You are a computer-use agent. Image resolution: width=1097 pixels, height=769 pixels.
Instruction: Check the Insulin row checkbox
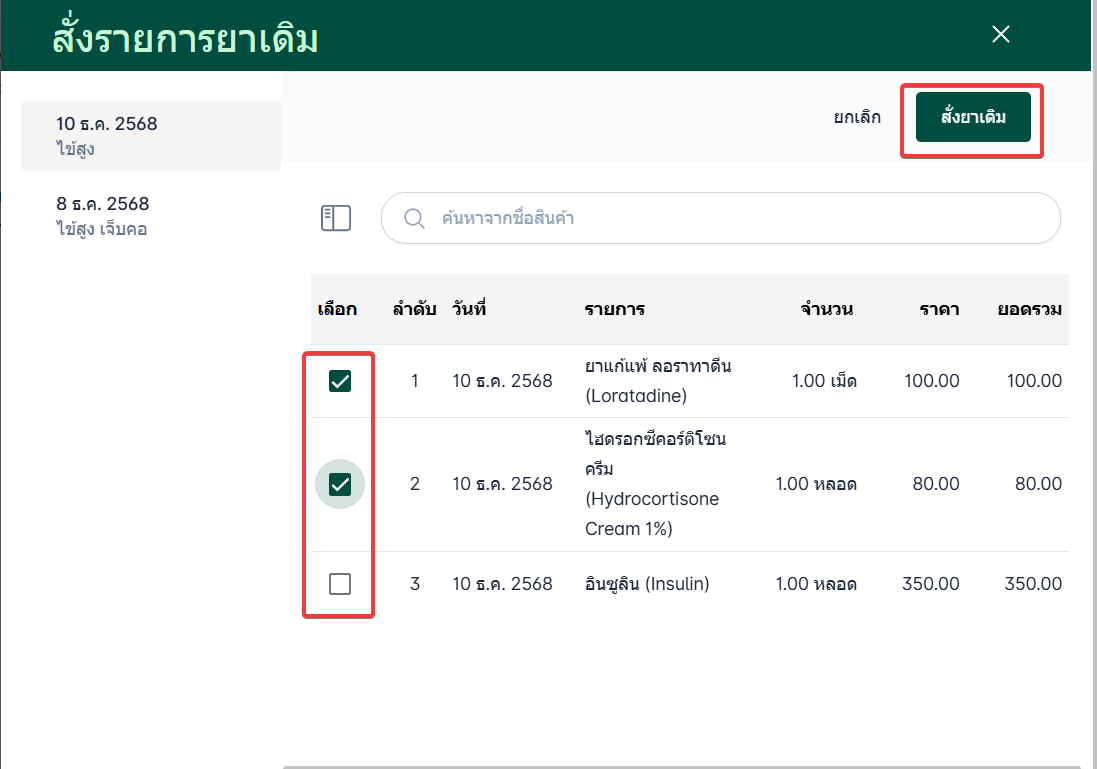pyautogui.click(x=340, y=583)
